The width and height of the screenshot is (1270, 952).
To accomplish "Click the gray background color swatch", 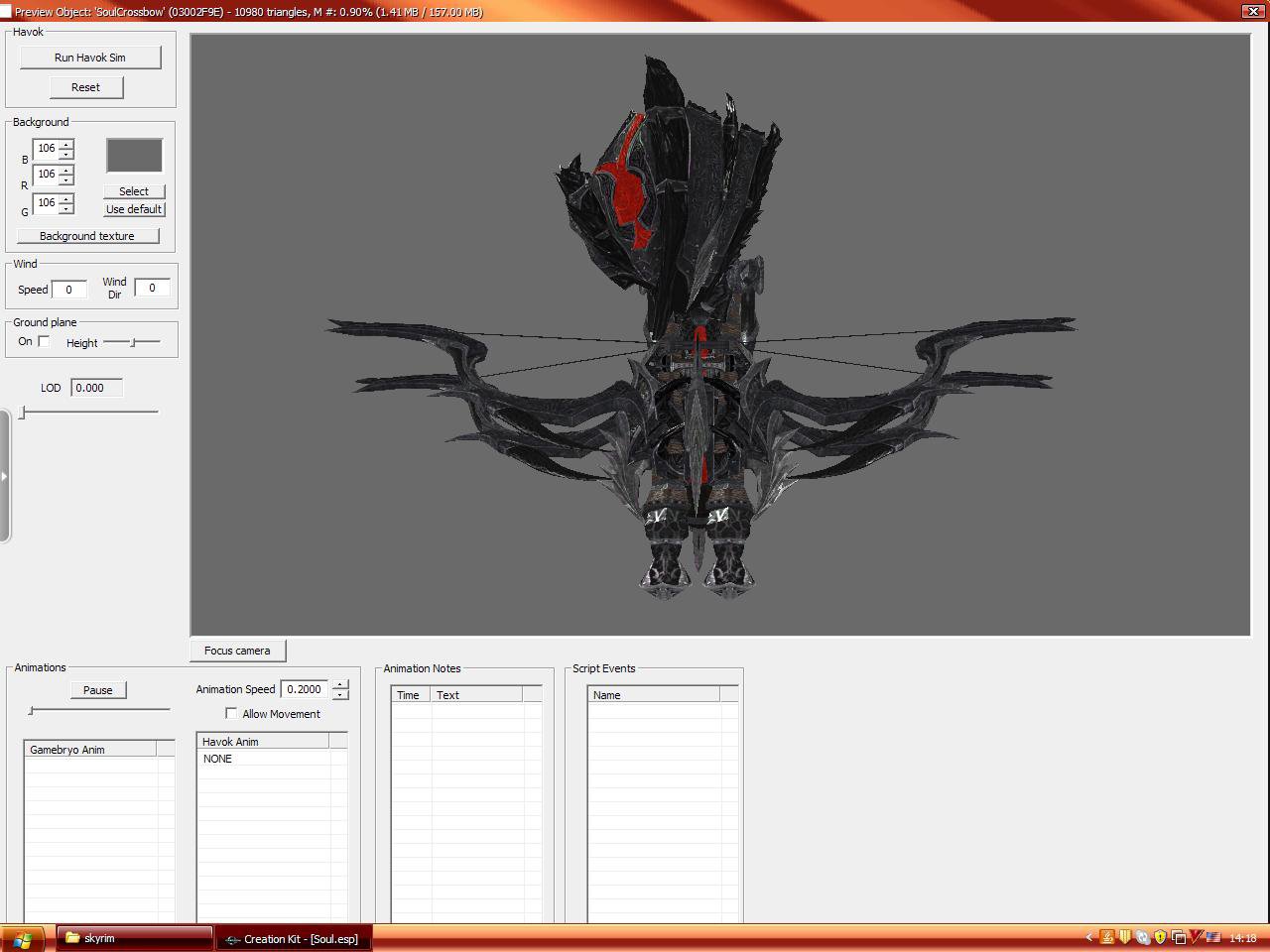I will coord(134,156).
